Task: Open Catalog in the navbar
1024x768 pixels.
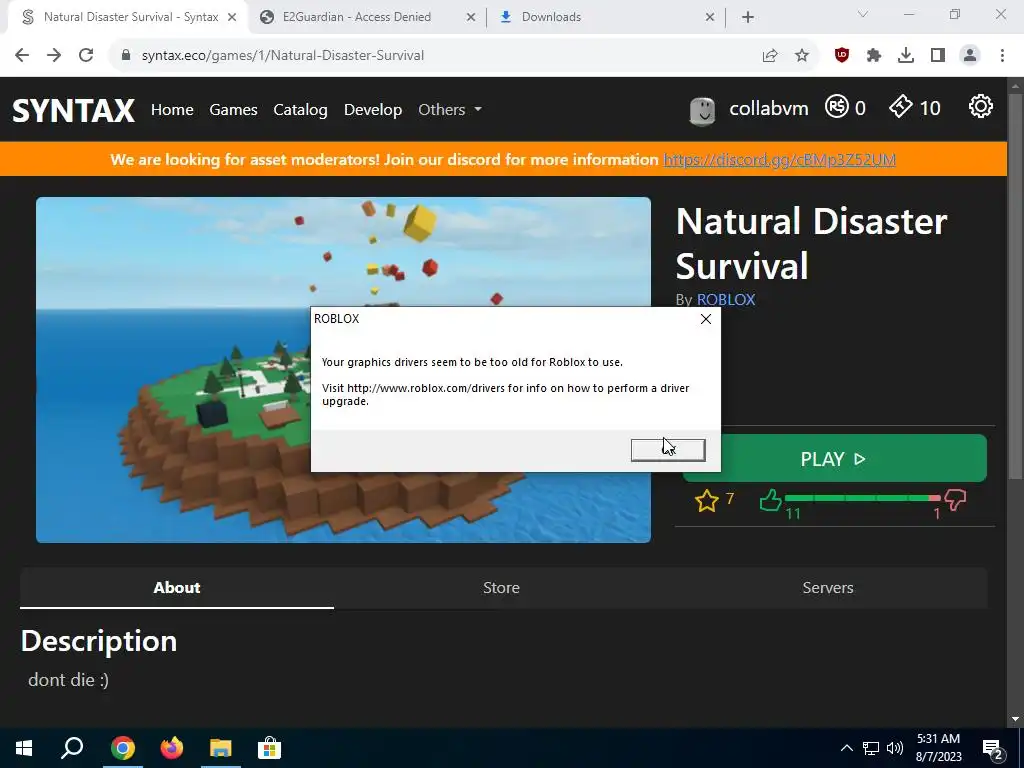Action: click(x=300, y=110)
